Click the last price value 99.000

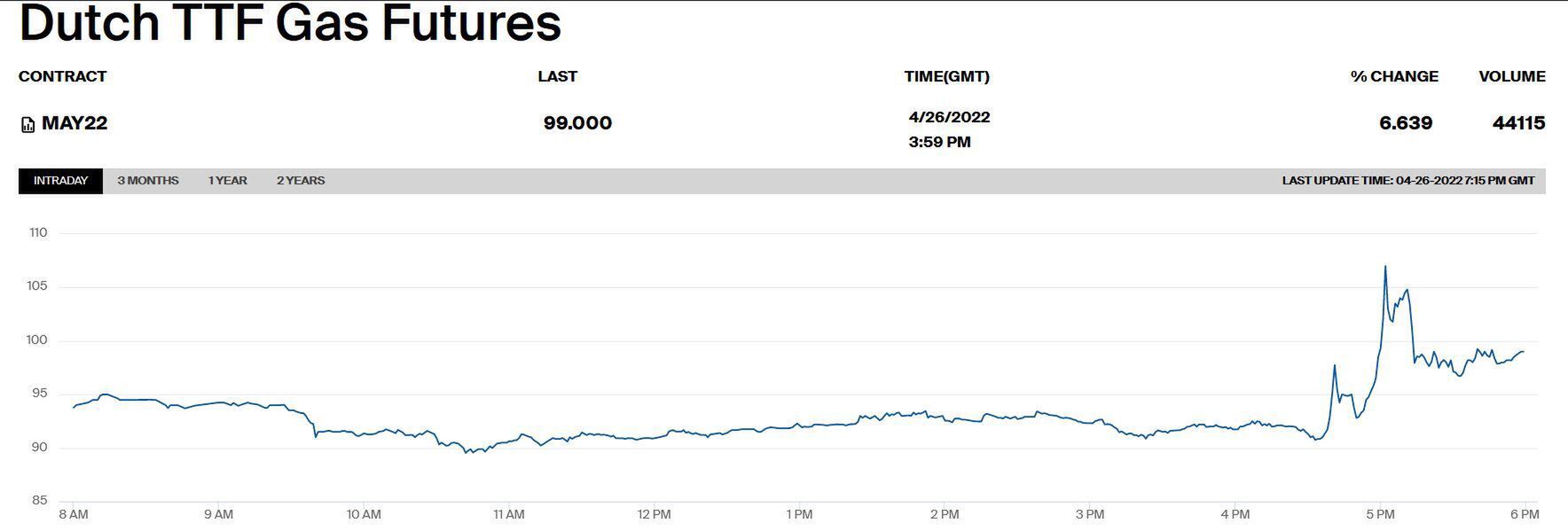click(x=577, y=123)
